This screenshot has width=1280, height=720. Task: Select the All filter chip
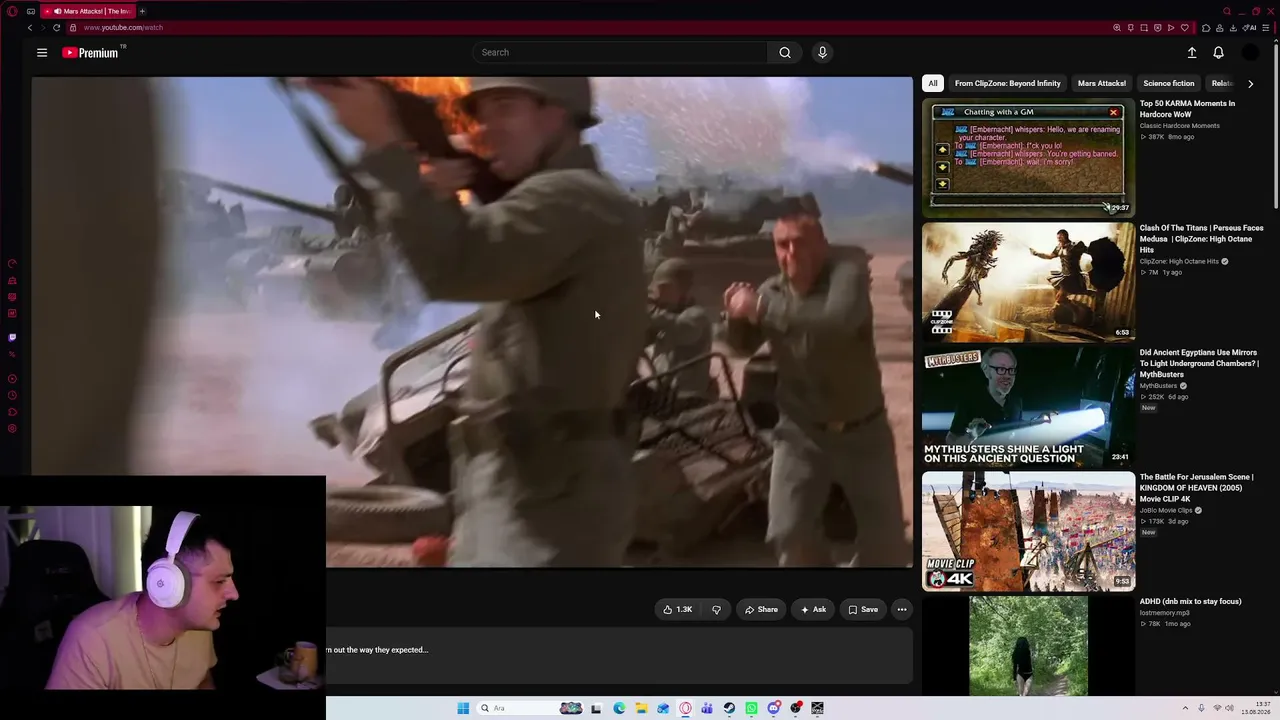pyautogui.click(x=933, y=84)
